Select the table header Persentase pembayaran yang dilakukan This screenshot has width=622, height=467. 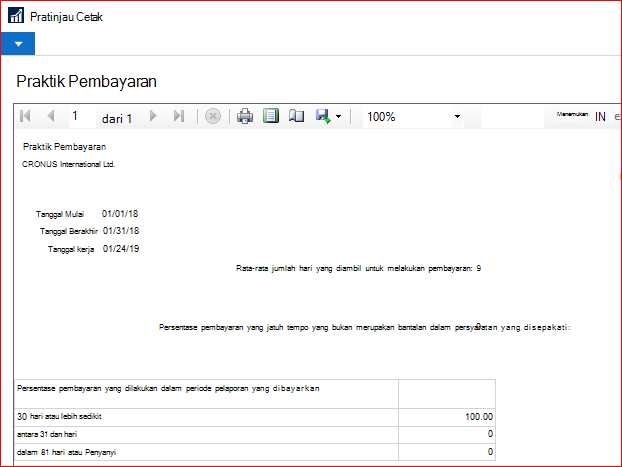168,388
